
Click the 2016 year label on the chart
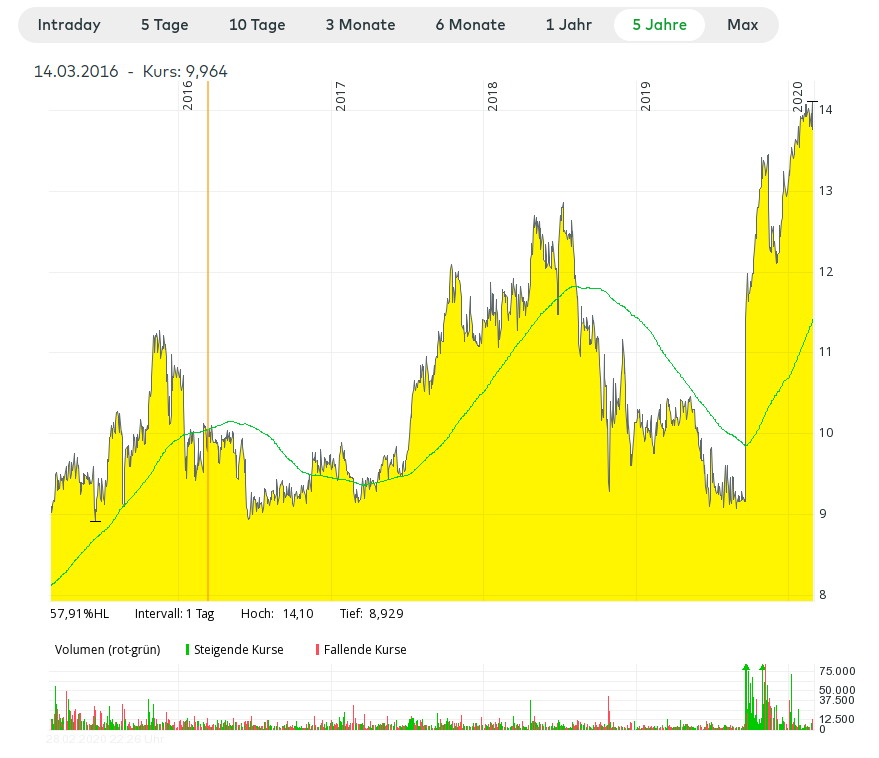click(188, 96)
